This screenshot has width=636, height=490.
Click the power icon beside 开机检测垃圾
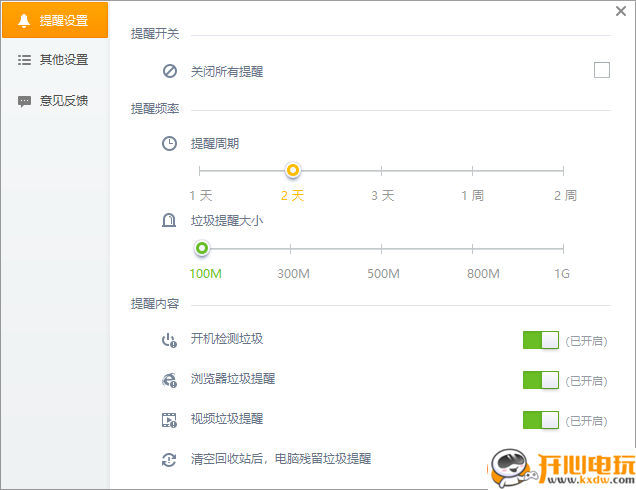pos(169,340)
